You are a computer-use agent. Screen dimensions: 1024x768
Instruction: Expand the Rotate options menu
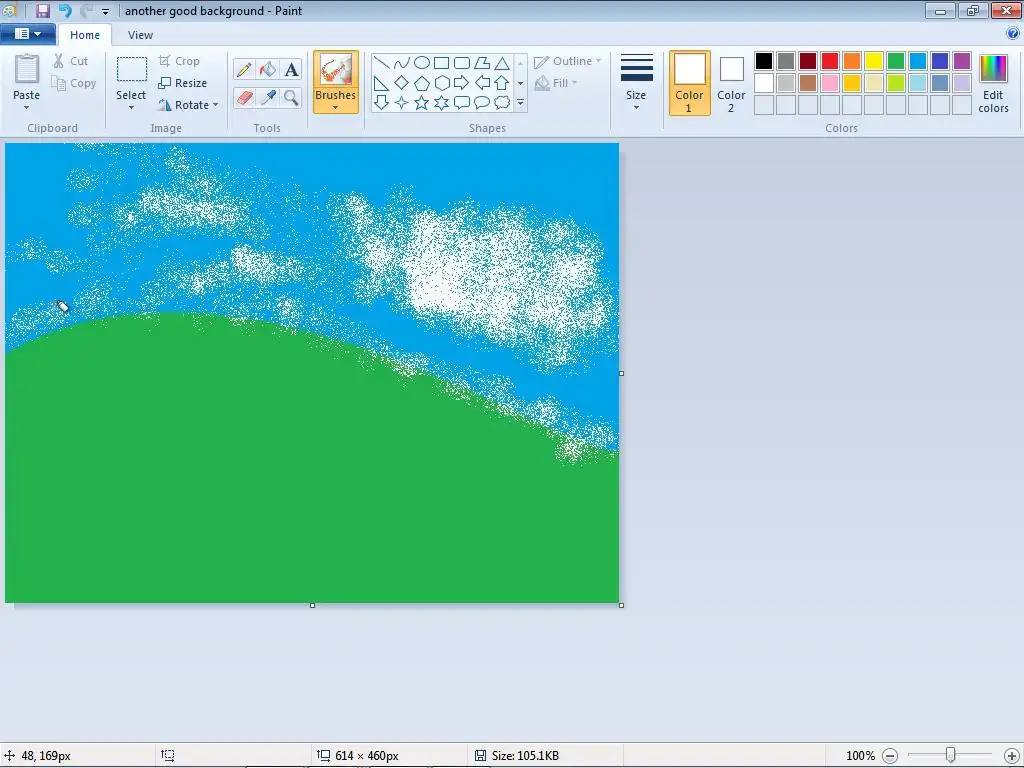pyautogui.click(x=216, y=104)
